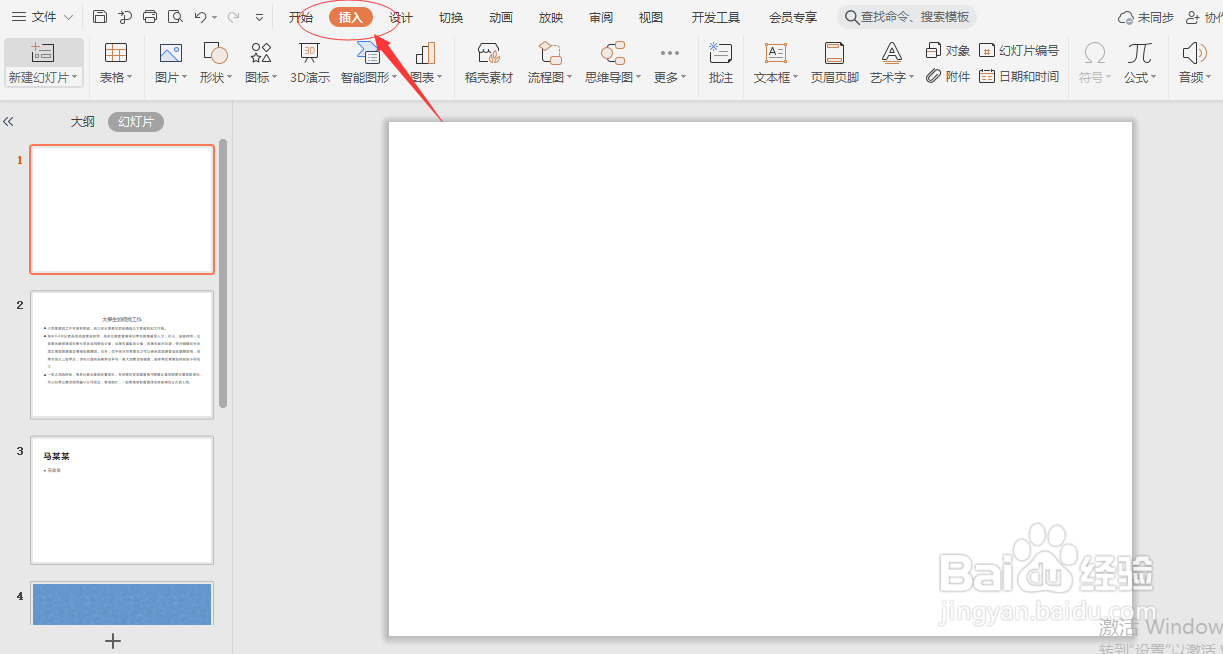Viewport: 1223px width, 654px height.
Task: Open the 开发工具 tab
Action: [x=716, y=17]
